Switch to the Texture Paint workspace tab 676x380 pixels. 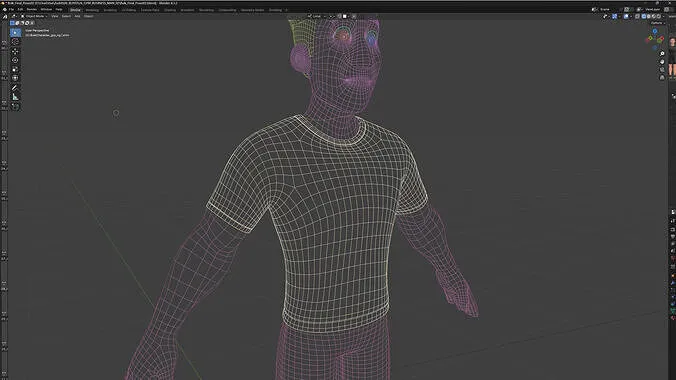pyautogui.click(x=150, y=10)
